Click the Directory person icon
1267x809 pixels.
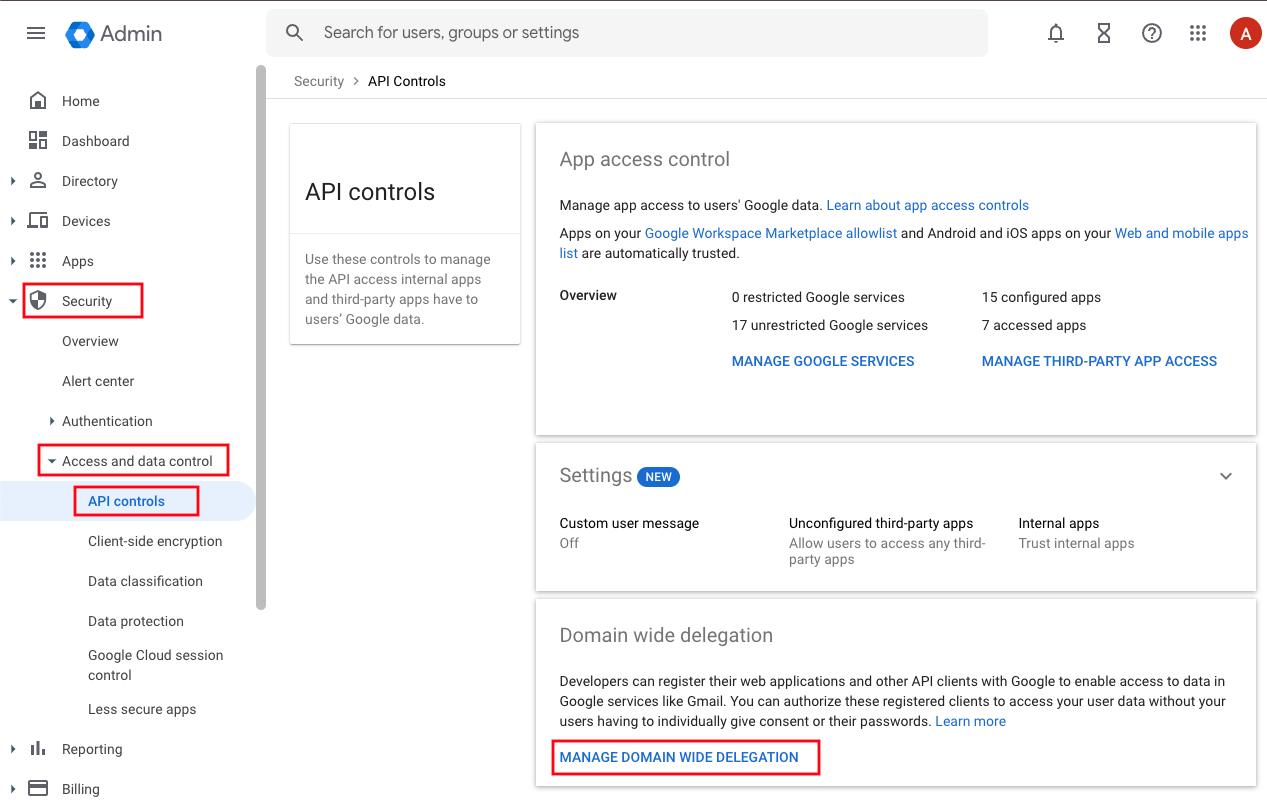pos(38,181)
